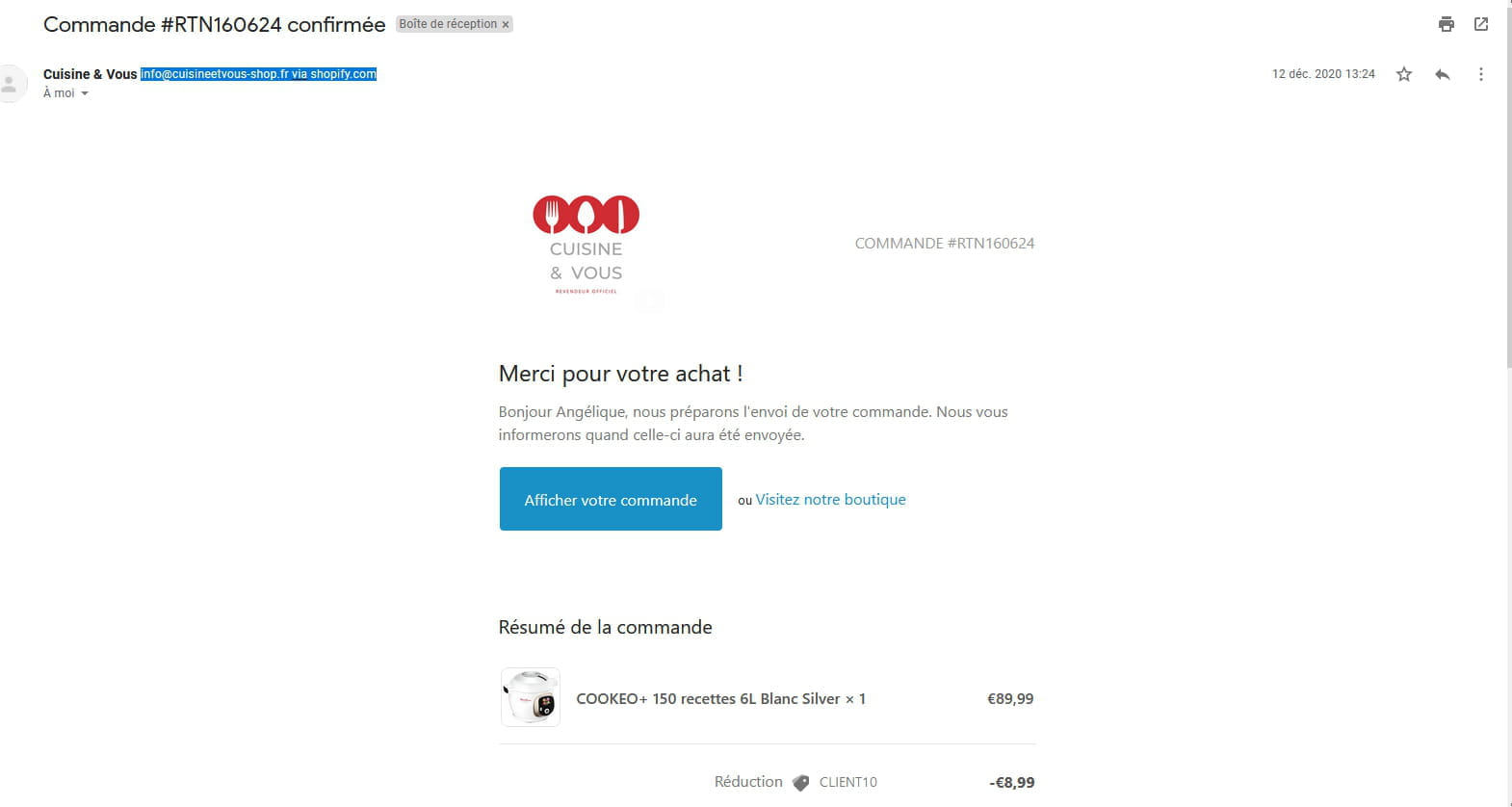Click the CLIENT10 discount tag icon

[800, 783]
